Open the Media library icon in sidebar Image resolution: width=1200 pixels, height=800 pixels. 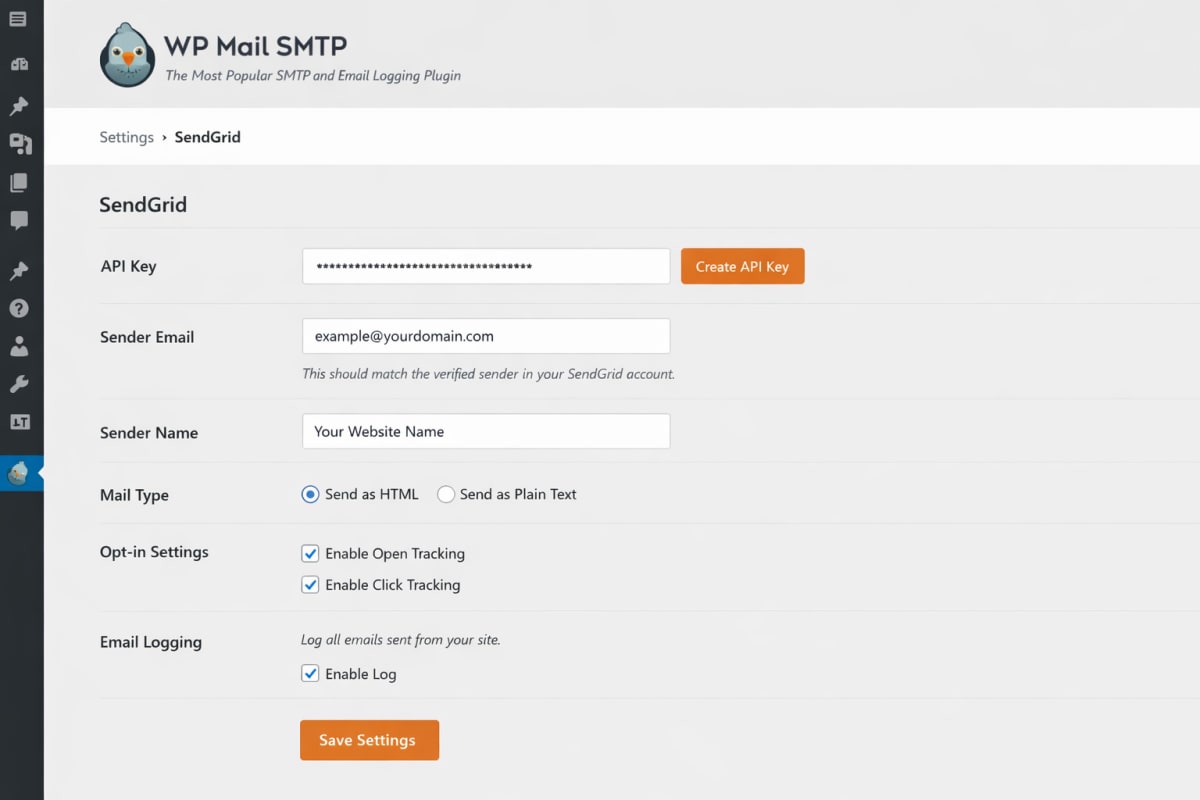coord(21,144)
